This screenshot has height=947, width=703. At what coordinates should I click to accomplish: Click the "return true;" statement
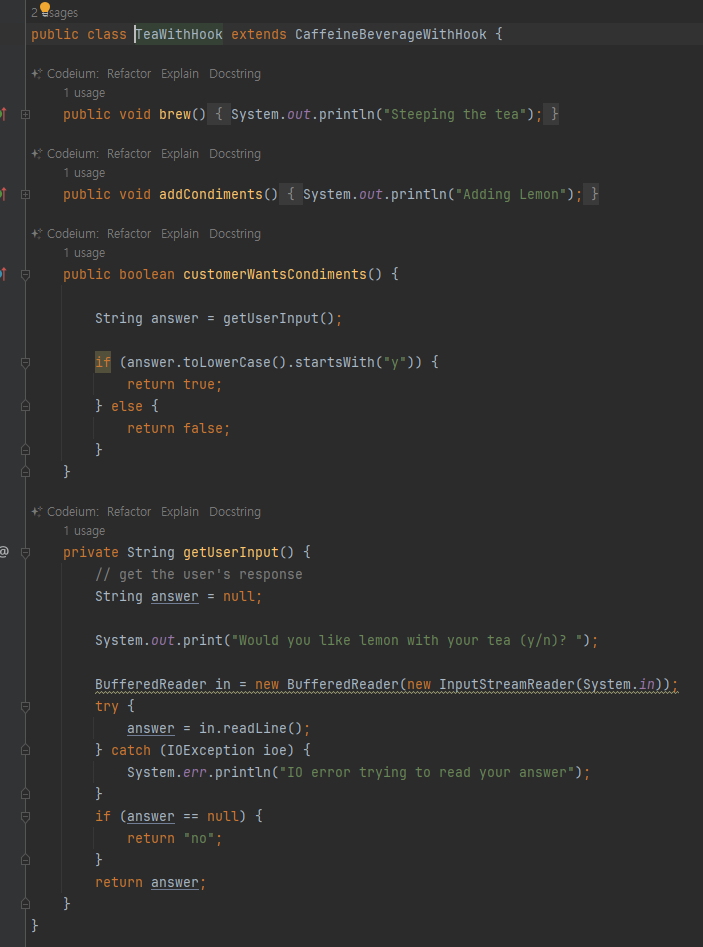pos(175,384)
